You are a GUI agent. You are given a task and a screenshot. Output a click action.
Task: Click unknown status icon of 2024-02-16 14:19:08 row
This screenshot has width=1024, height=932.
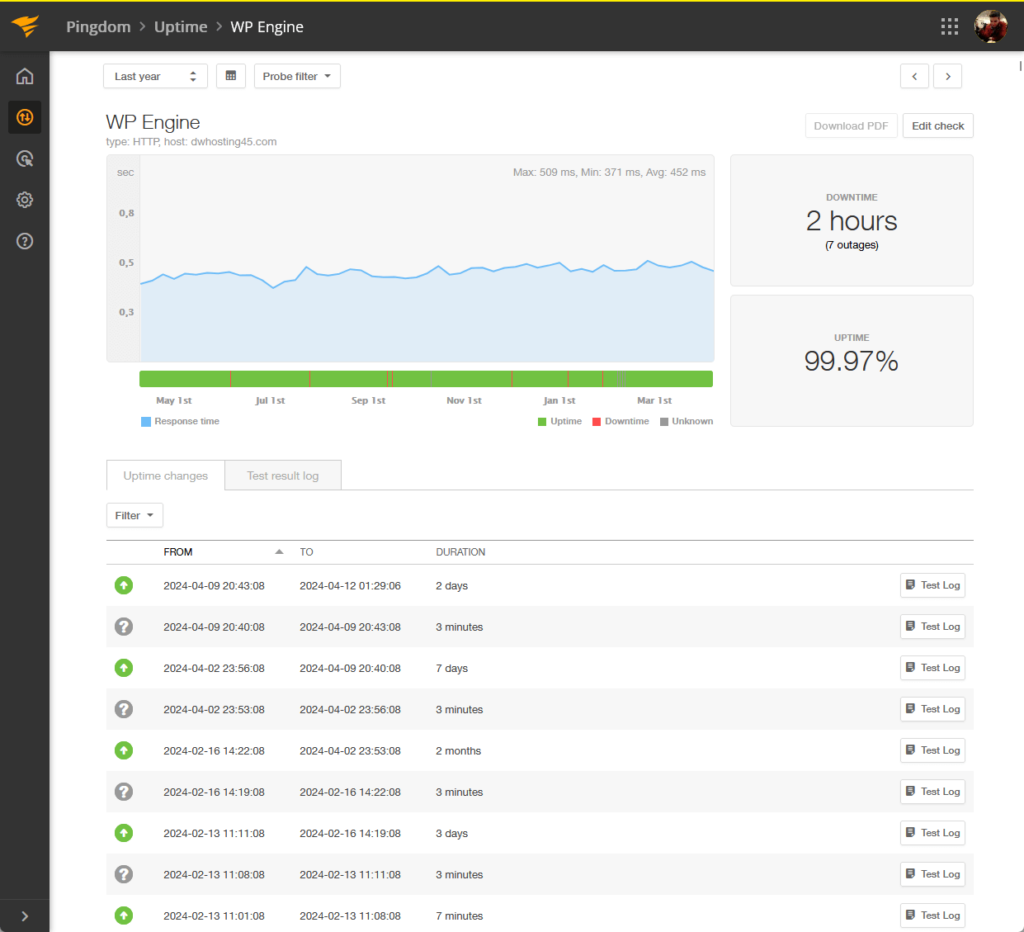click(123, 792)
